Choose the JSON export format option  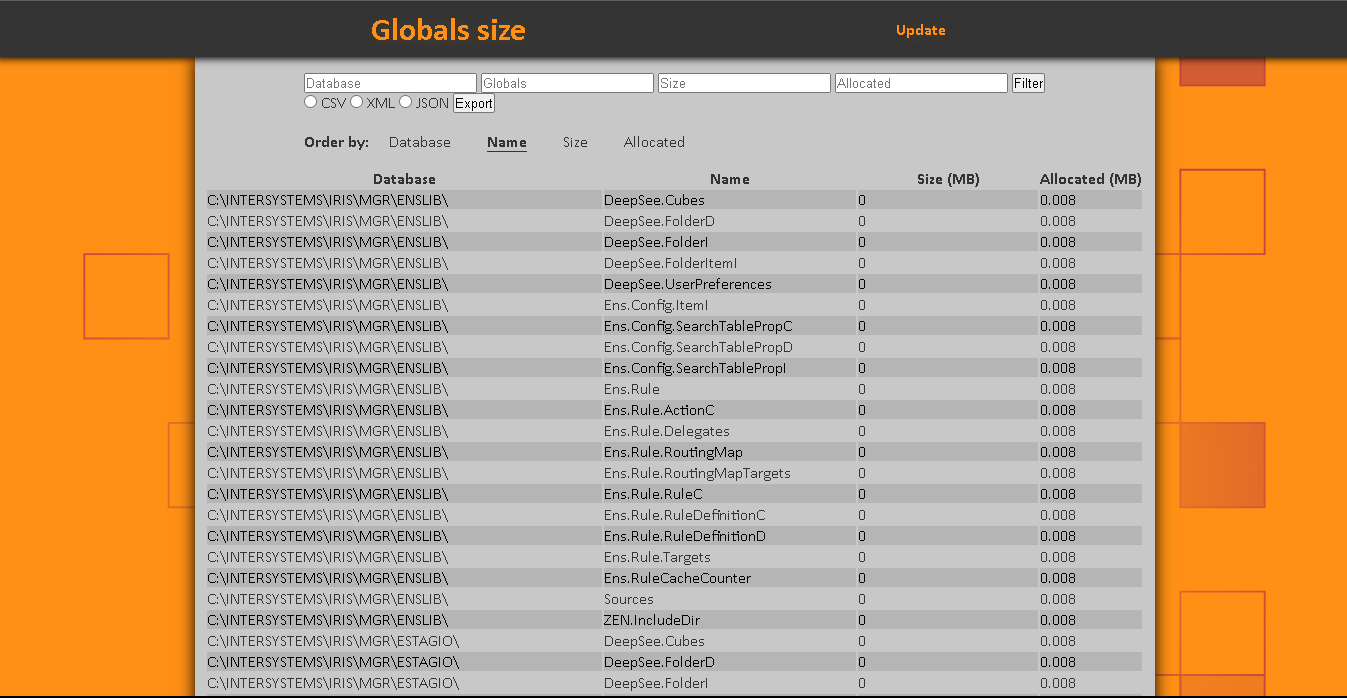tap(406, 102)
